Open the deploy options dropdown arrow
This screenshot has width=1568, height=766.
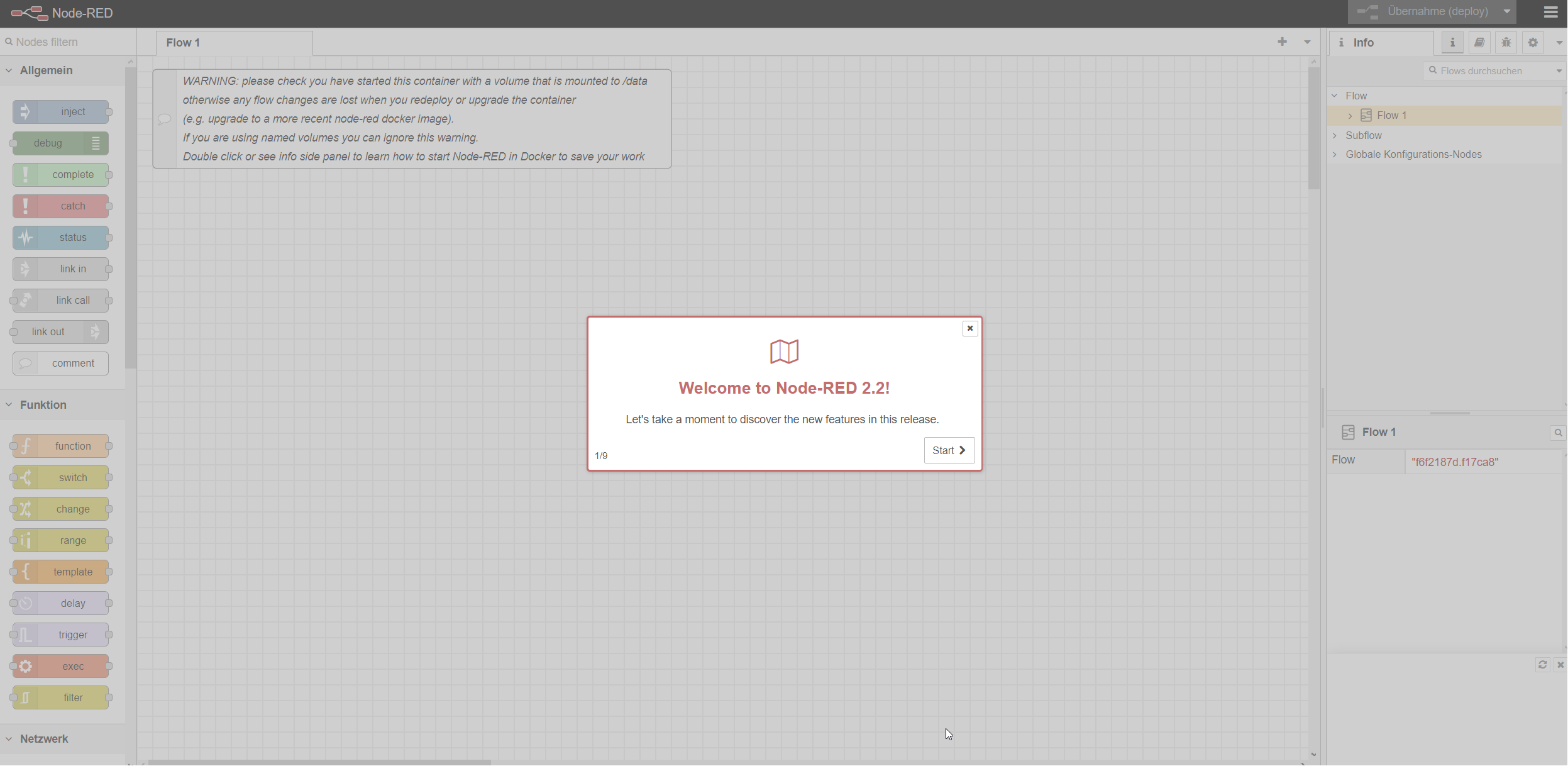coord(1507,12)
